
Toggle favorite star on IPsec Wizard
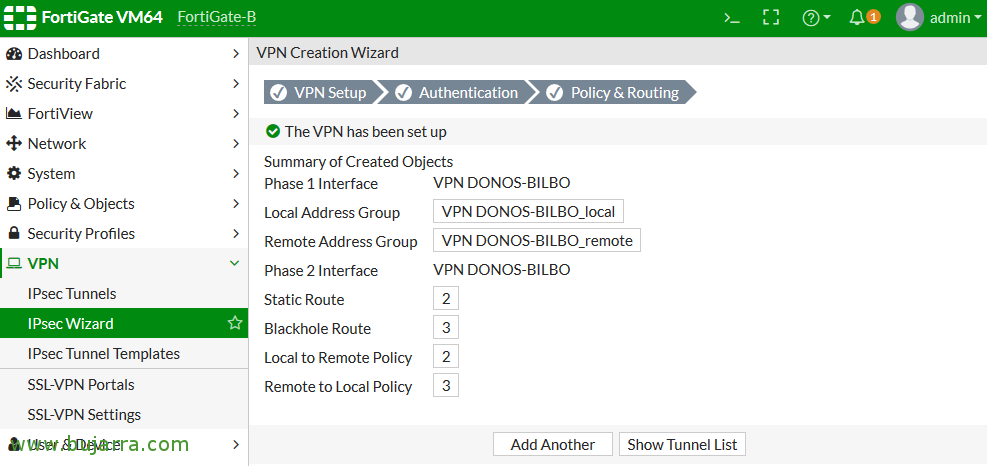[x=235, y=324]
